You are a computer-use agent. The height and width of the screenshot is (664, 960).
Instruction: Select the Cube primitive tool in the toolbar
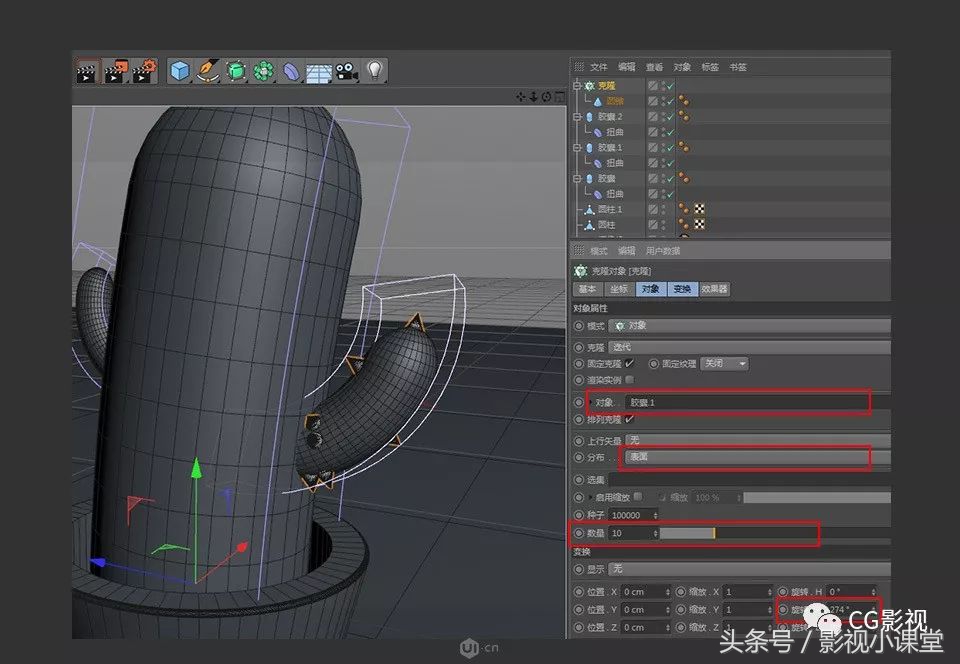tap(178, 70)
